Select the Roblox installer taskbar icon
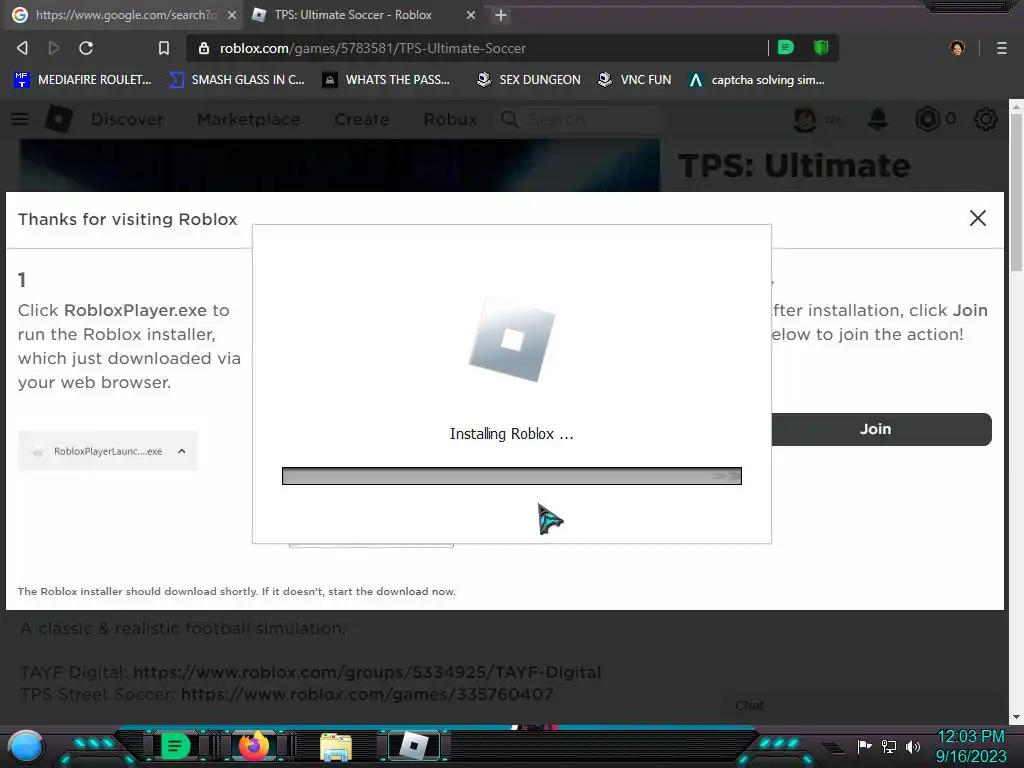Screen dimensions: 1024x768 pos(414,746)
